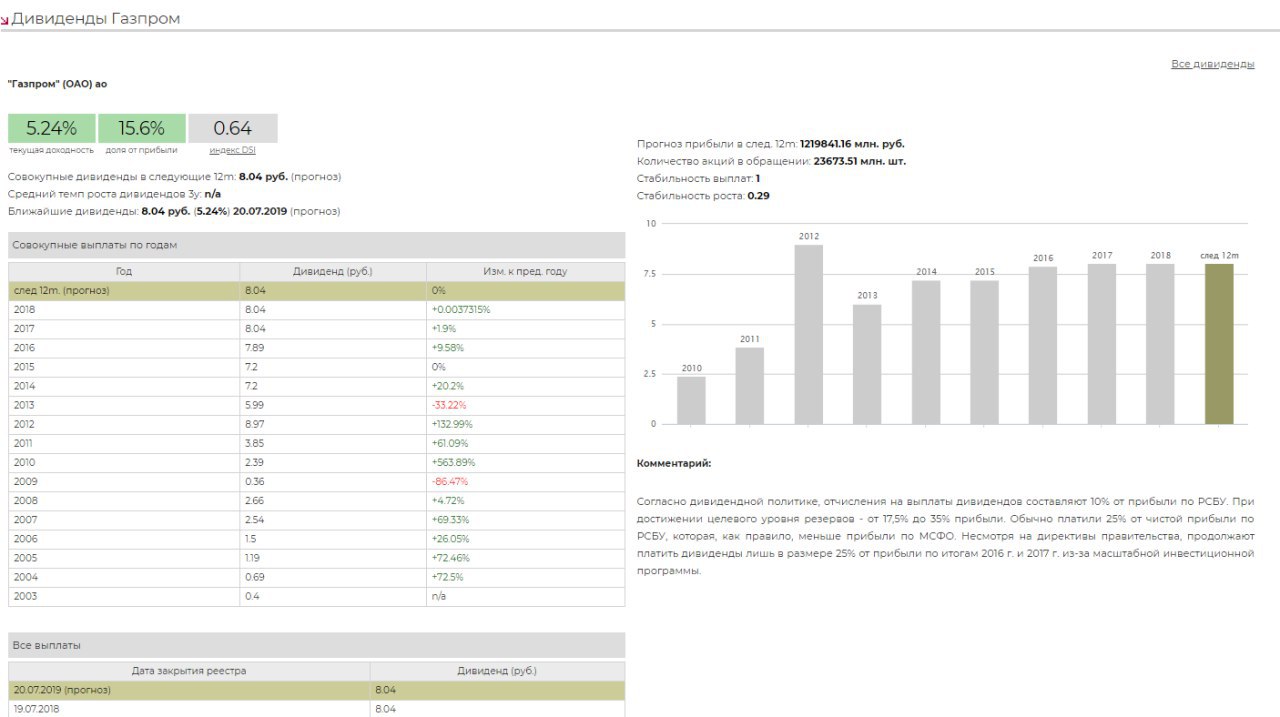Image resolution: width=1280 pixels, height=717 pixels.
Task: Click the 2012 year row cell
Action: pos(124,424)
